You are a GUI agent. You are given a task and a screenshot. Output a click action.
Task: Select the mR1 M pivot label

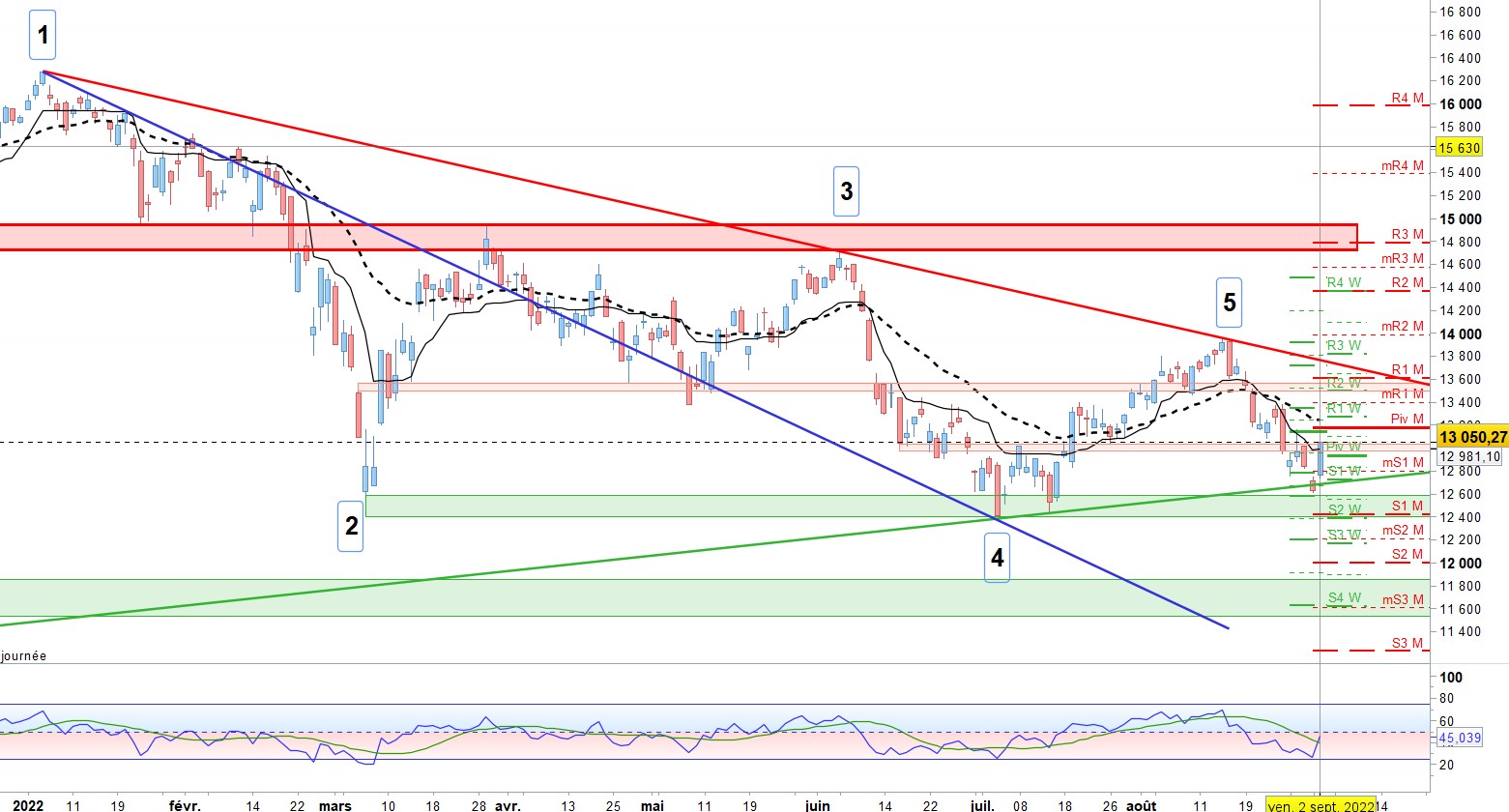tap(1403, 394)
